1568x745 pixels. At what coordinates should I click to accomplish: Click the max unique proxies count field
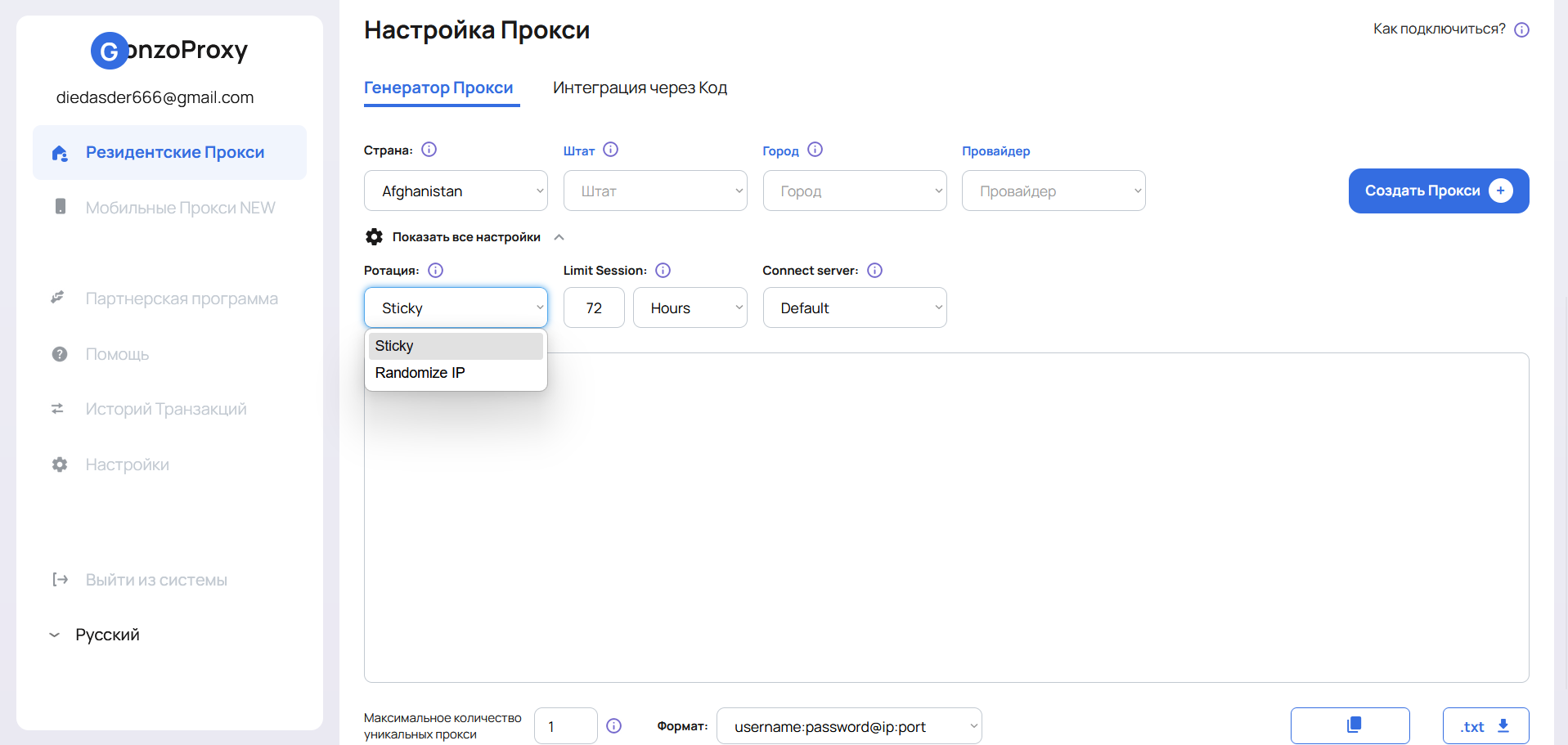tap(565, 726)
